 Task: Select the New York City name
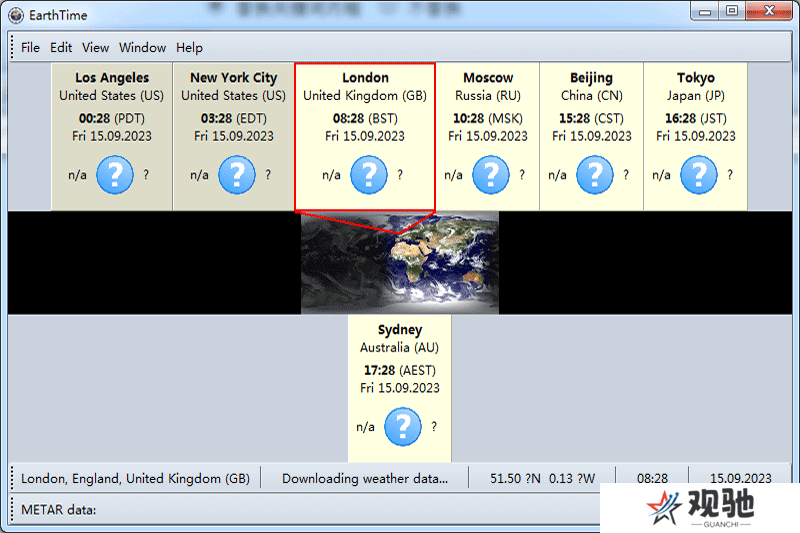coord(234,78)
